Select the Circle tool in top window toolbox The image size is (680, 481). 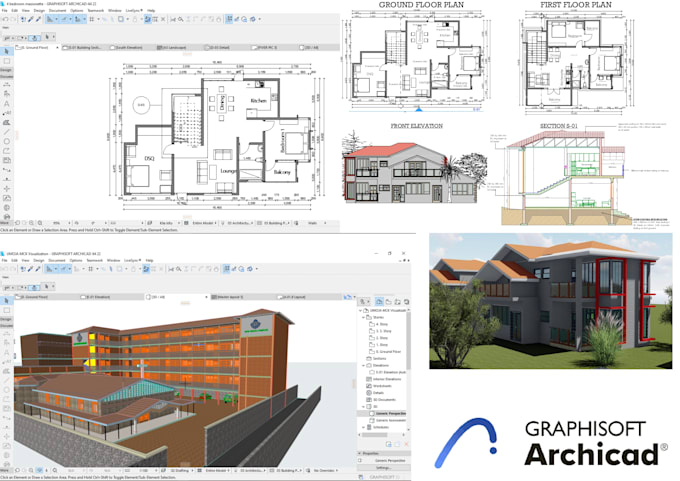7,141
